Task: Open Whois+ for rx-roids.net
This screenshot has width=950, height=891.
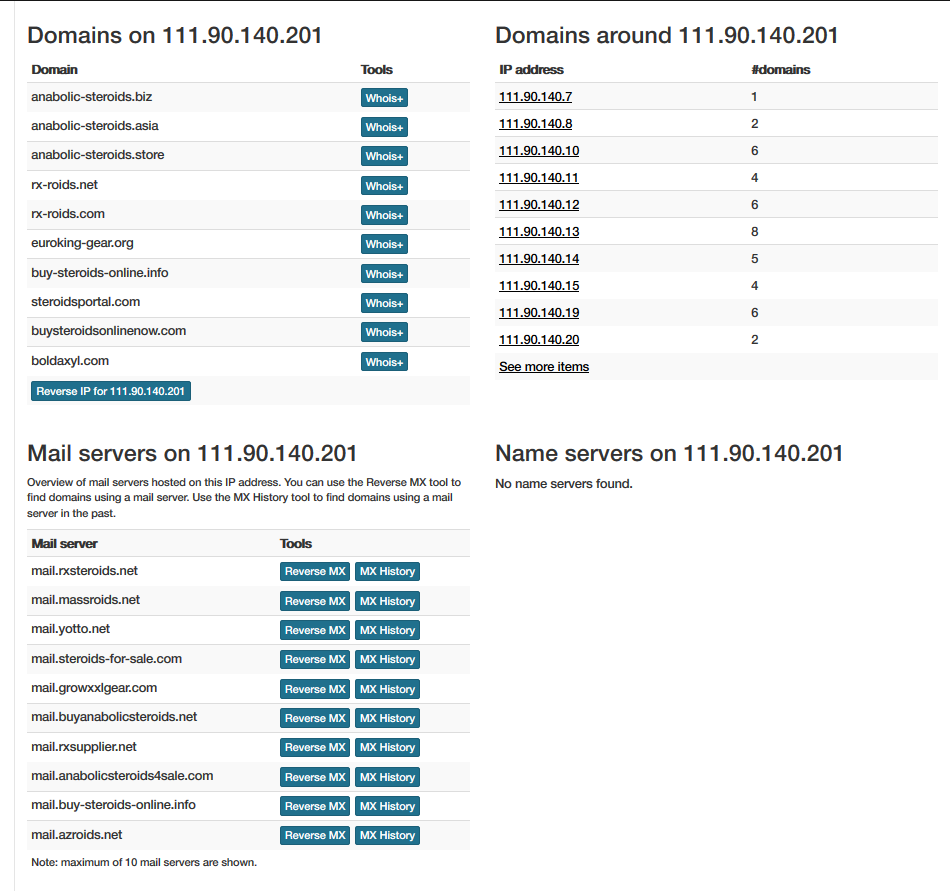Action: (x=384, y=186)
